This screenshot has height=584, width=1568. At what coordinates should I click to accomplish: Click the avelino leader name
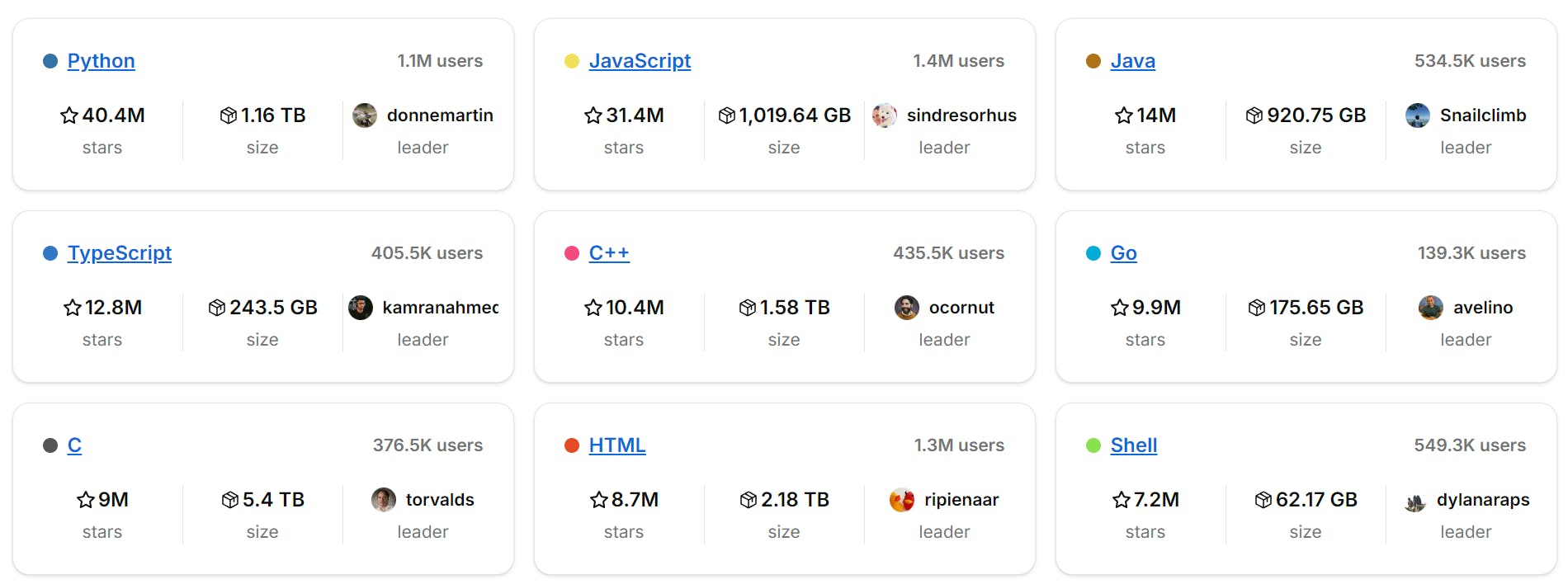point(1482,308)
